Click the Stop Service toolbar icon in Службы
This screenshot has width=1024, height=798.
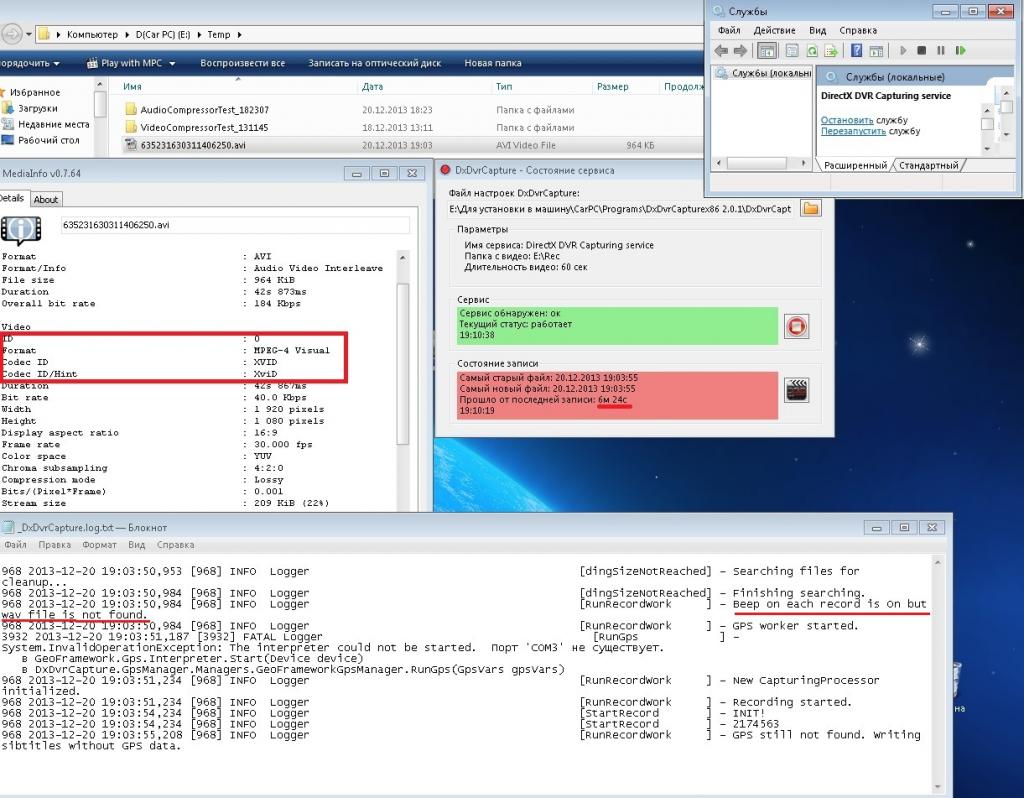tap(921, 50)
